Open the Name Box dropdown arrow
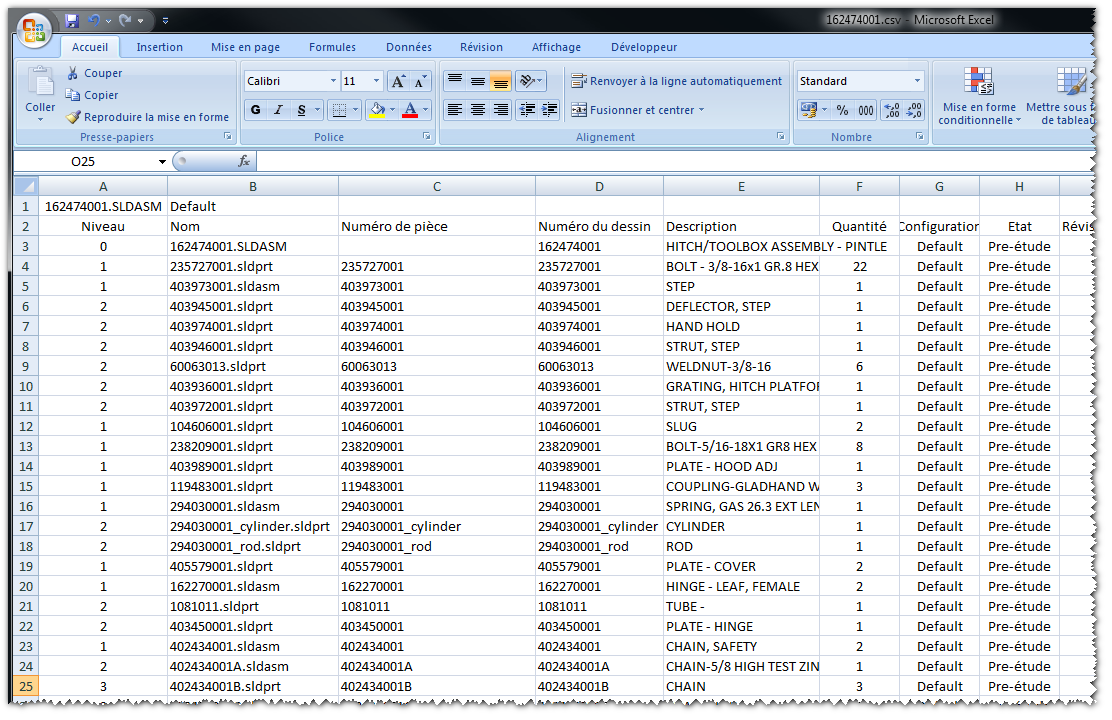 click(x=162, y=161)
